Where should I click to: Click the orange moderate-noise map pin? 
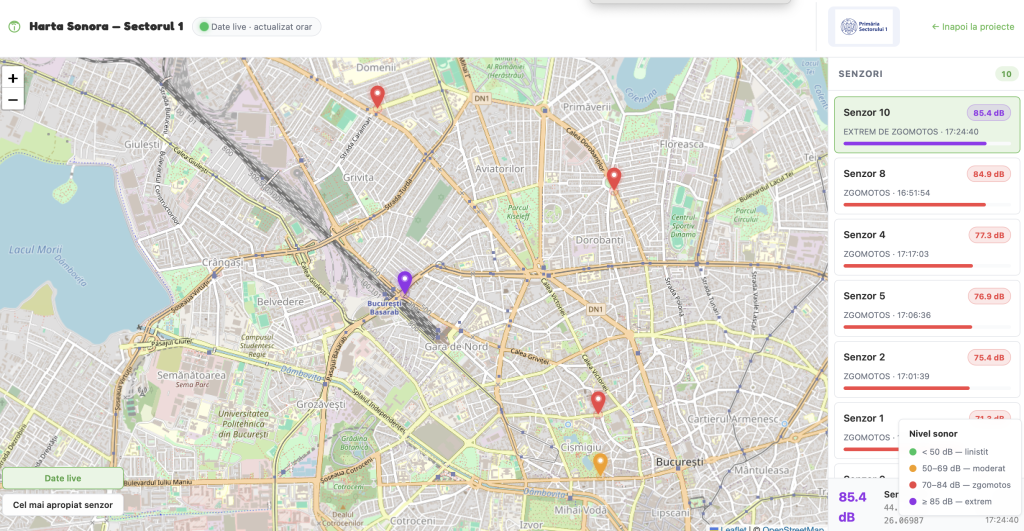(x=600, y=463)
